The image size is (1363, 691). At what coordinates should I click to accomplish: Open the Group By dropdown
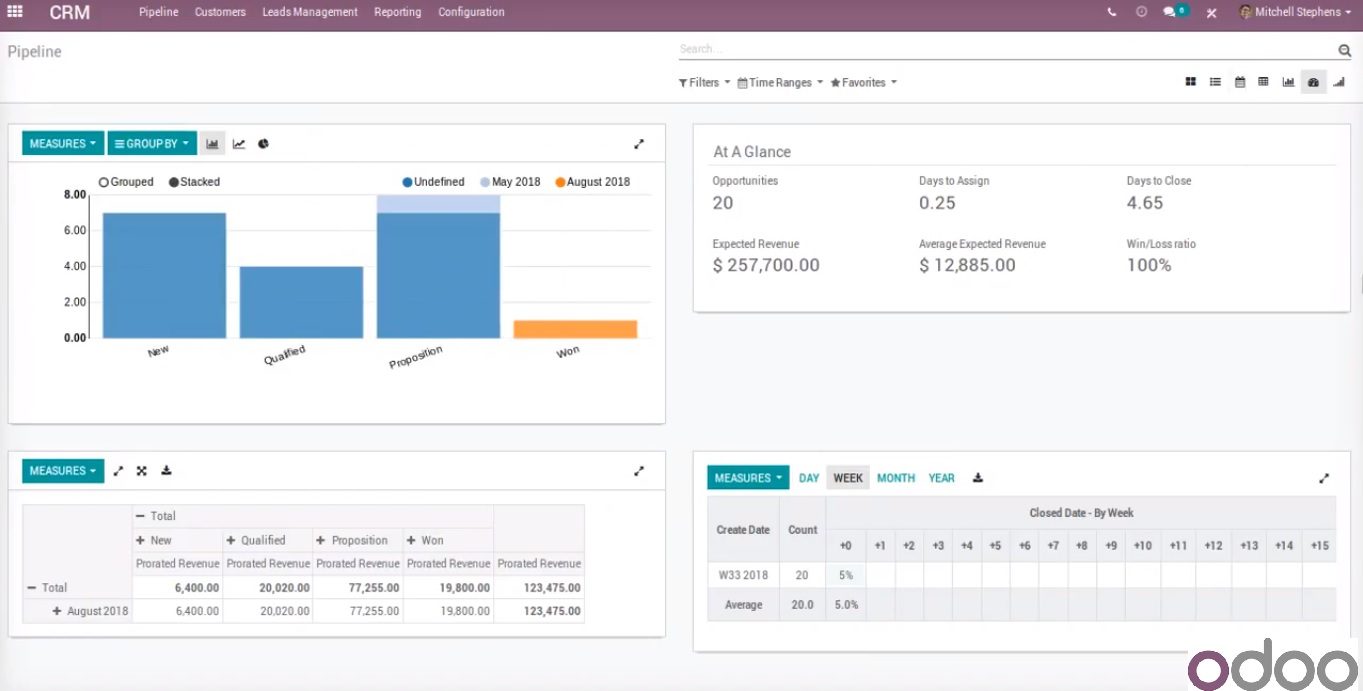tap(152, 143)
